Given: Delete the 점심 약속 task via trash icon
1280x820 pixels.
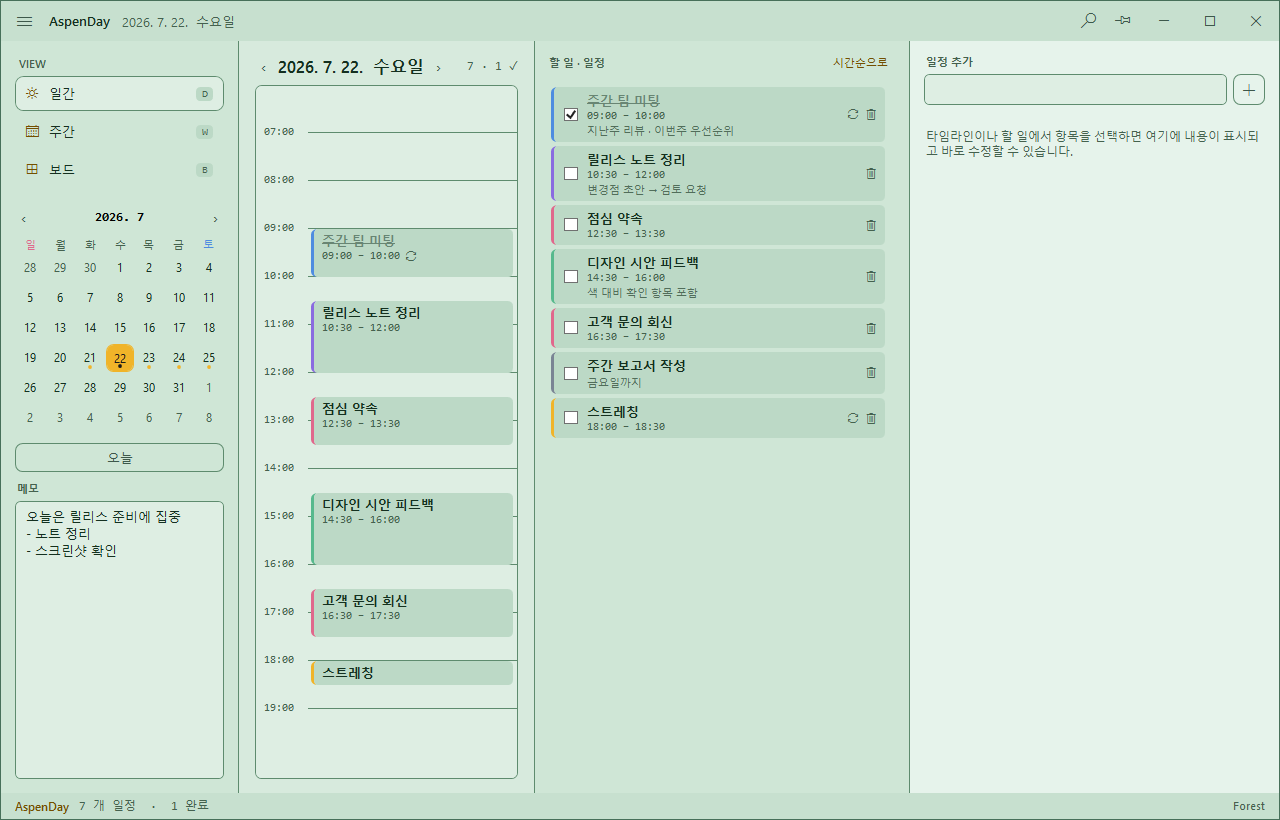Looking at the screenshot, I should 871,225.
